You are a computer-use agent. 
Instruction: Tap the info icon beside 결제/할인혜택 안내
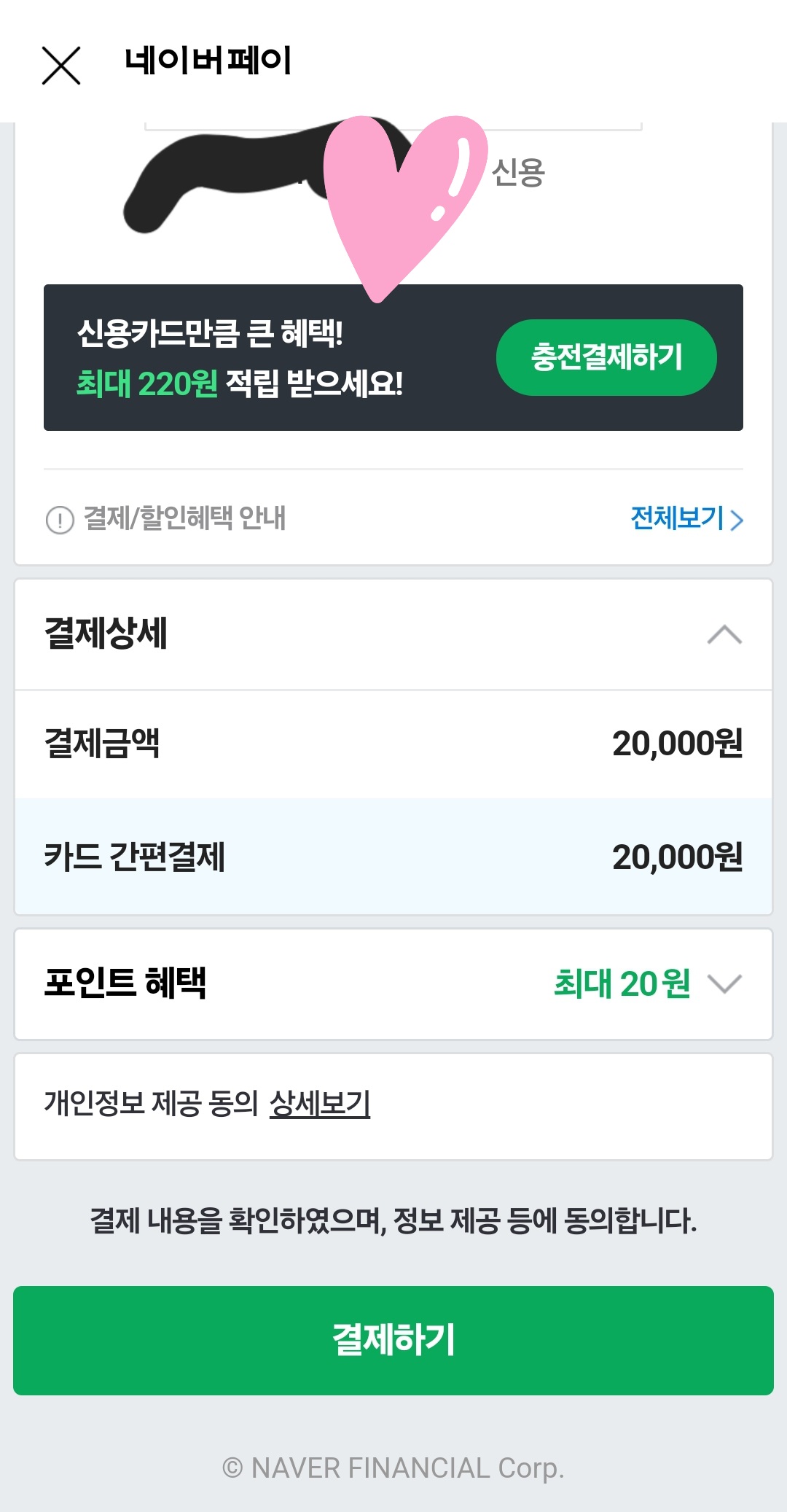[60, 520]
